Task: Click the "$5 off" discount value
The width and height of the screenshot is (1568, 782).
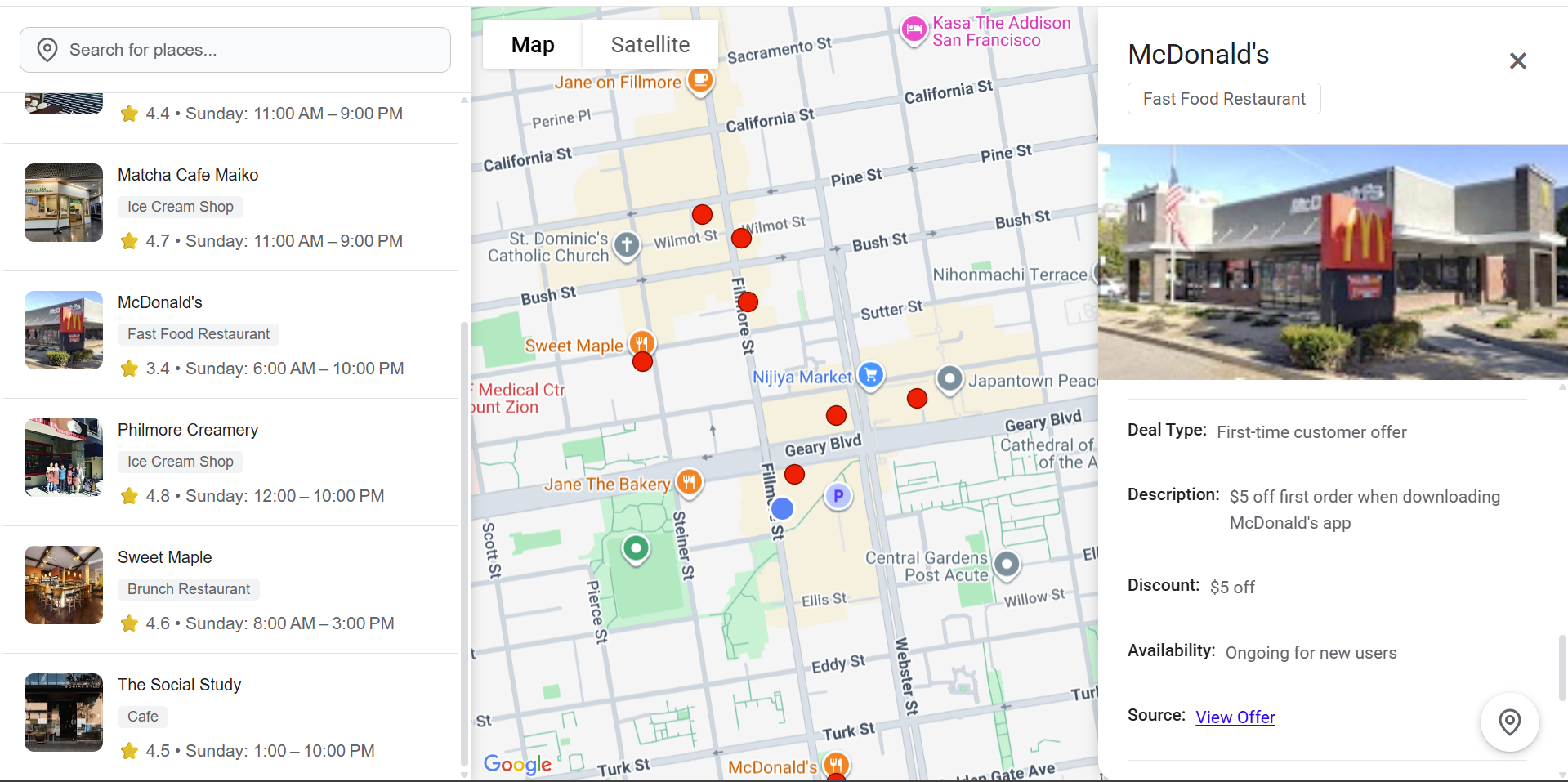Action: pyautogui.click(x=1232, y=587)
